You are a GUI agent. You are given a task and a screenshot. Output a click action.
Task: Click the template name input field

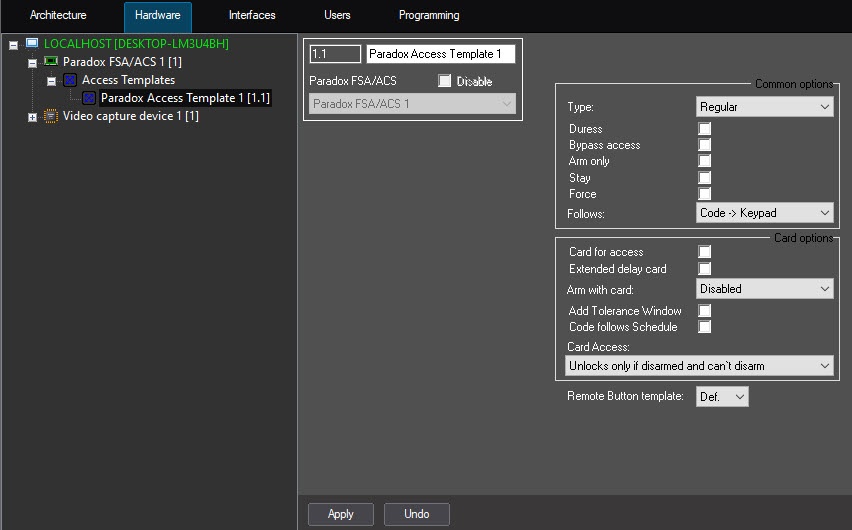click(440, 54)
